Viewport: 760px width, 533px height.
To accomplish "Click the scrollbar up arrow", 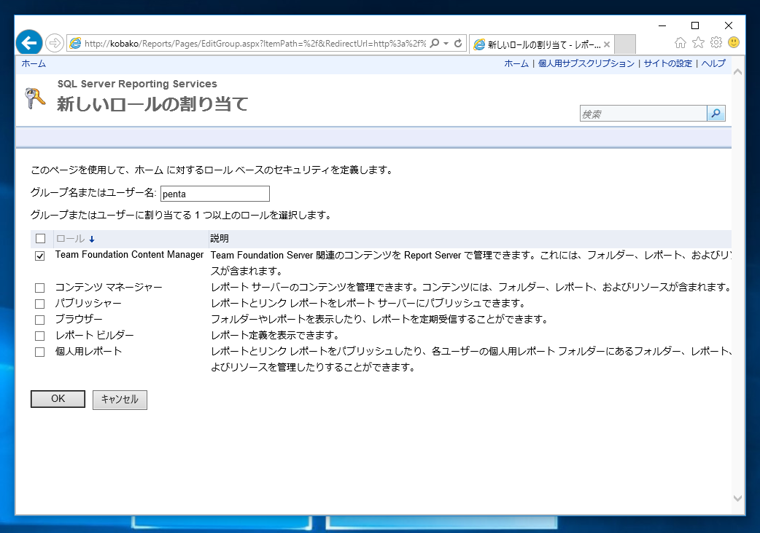I will coord(738,72).
